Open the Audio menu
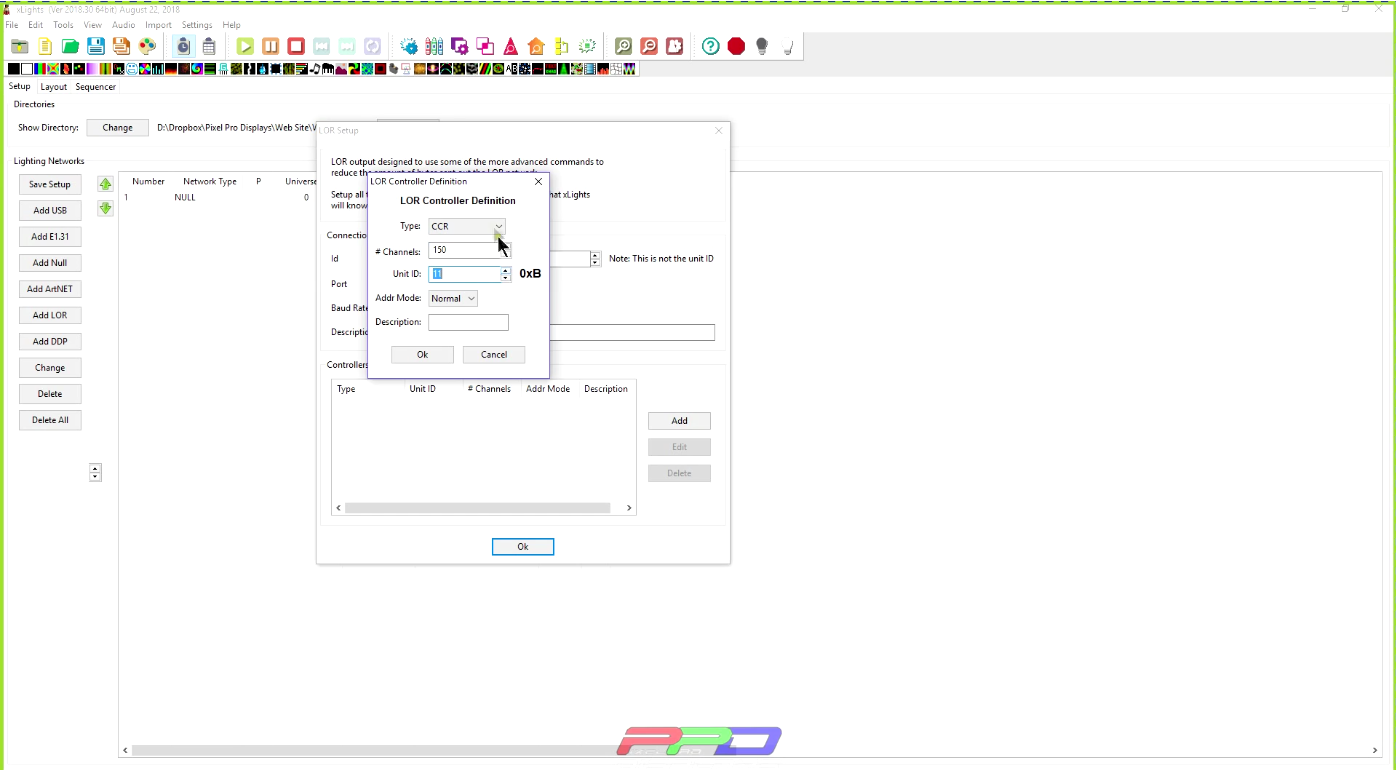The image size is (1396, 770). 124,25
